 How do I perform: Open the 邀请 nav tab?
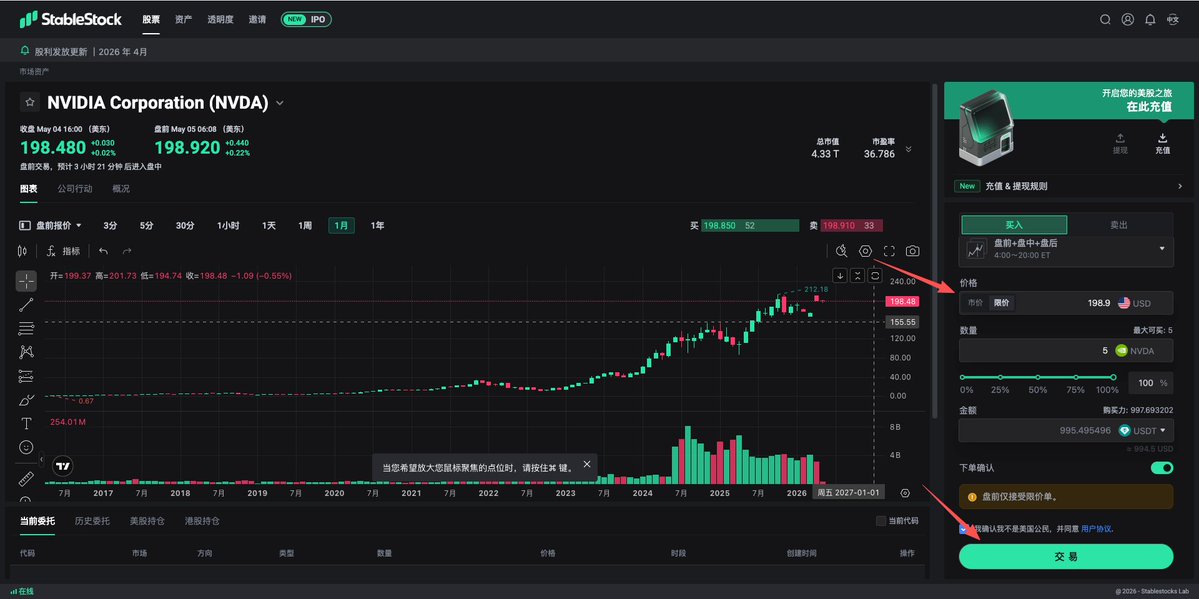point(257,20)
